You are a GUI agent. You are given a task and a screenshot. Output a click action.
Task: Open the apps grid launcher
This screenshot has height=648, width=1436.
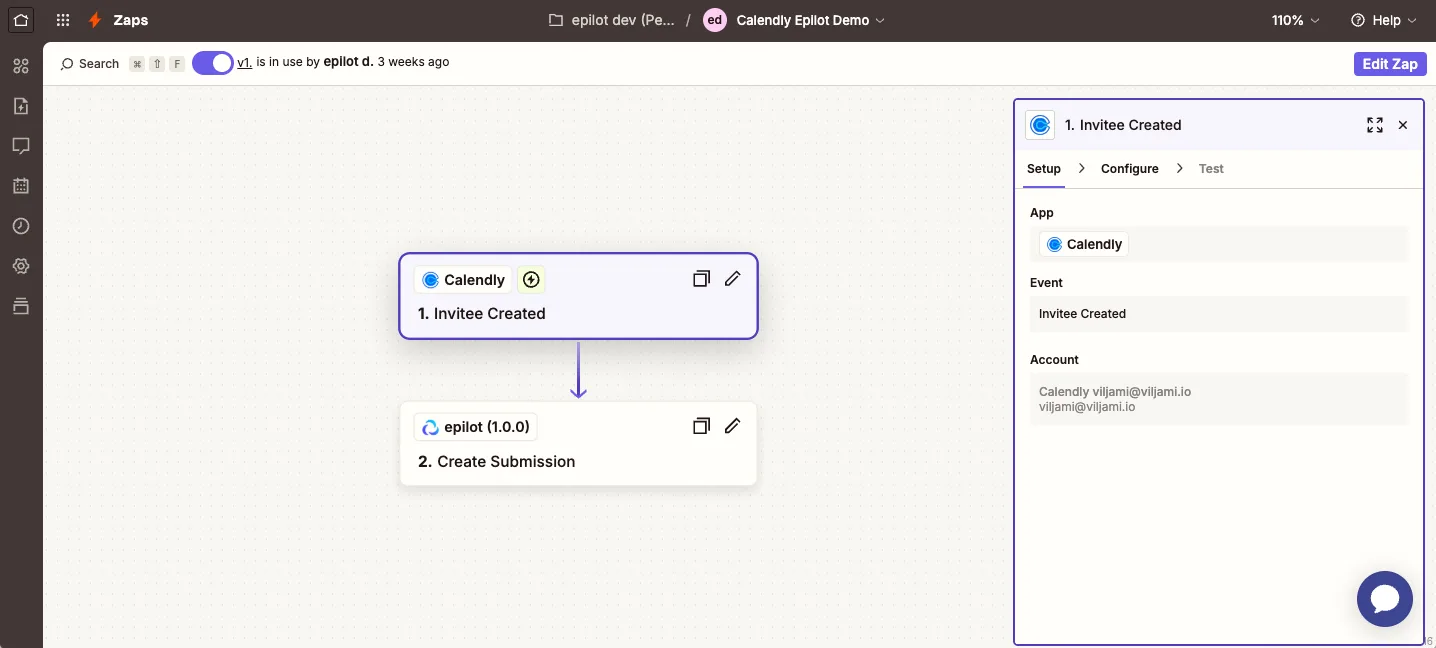(x=63, y=20)
